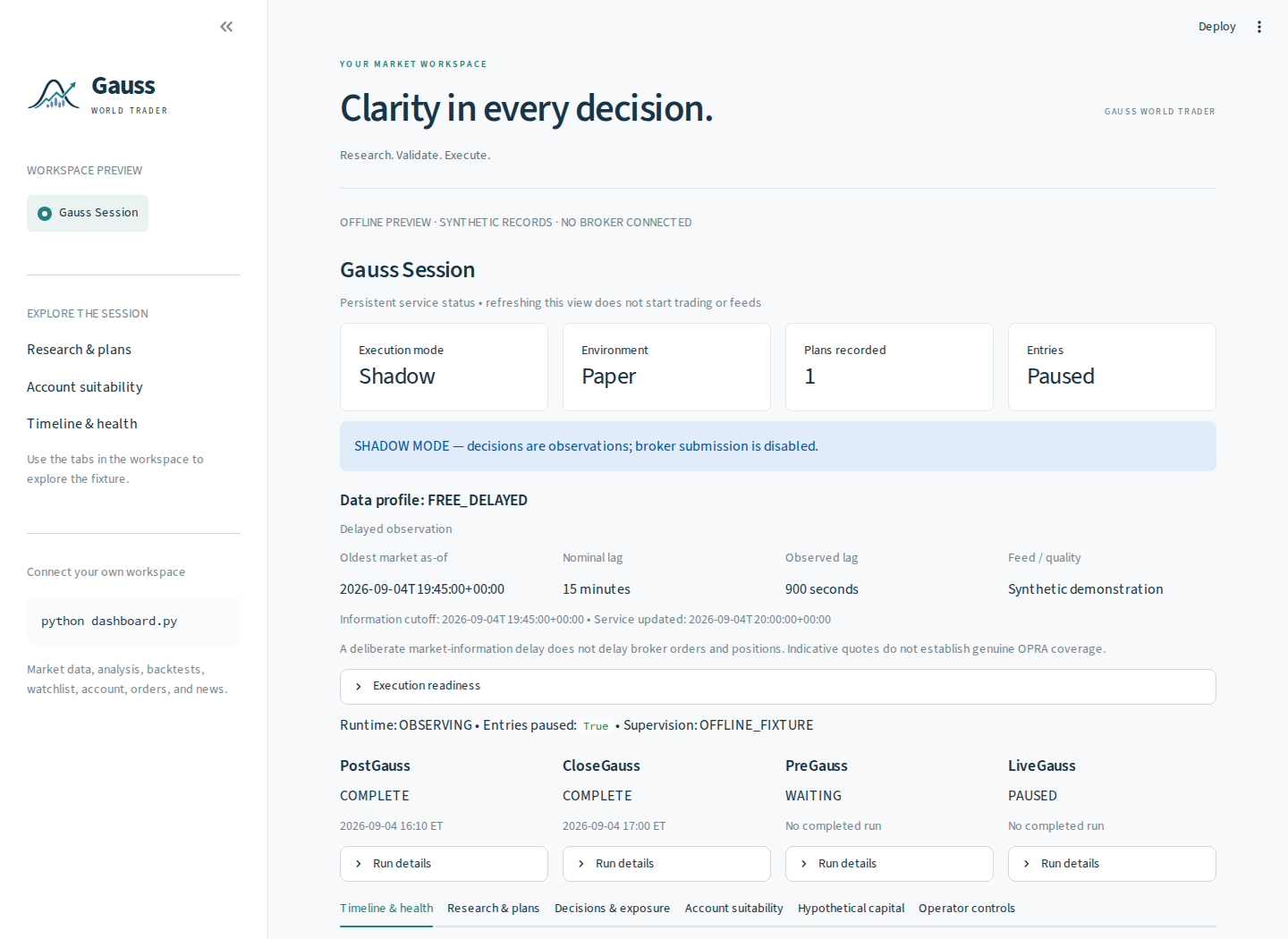
Task: Click the Entries Paused value
Action: tap(1060, 376)
